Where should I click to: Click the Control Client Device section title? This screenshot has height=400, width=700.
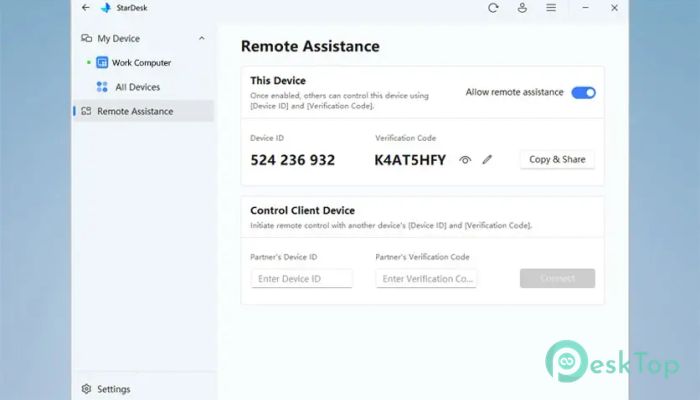302,210
